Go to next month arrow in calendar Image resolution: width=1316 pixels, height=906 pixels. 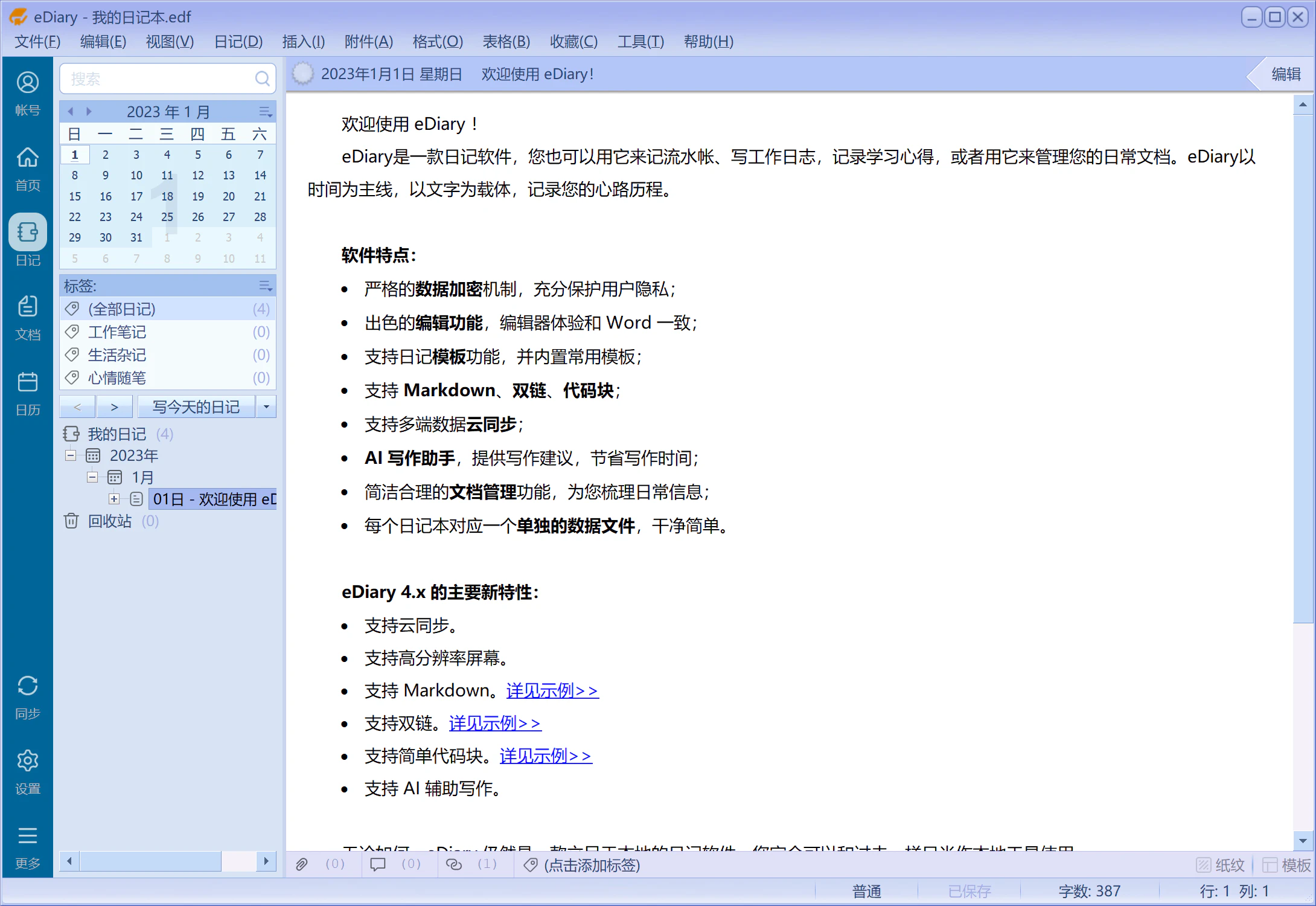pos(89,111)
